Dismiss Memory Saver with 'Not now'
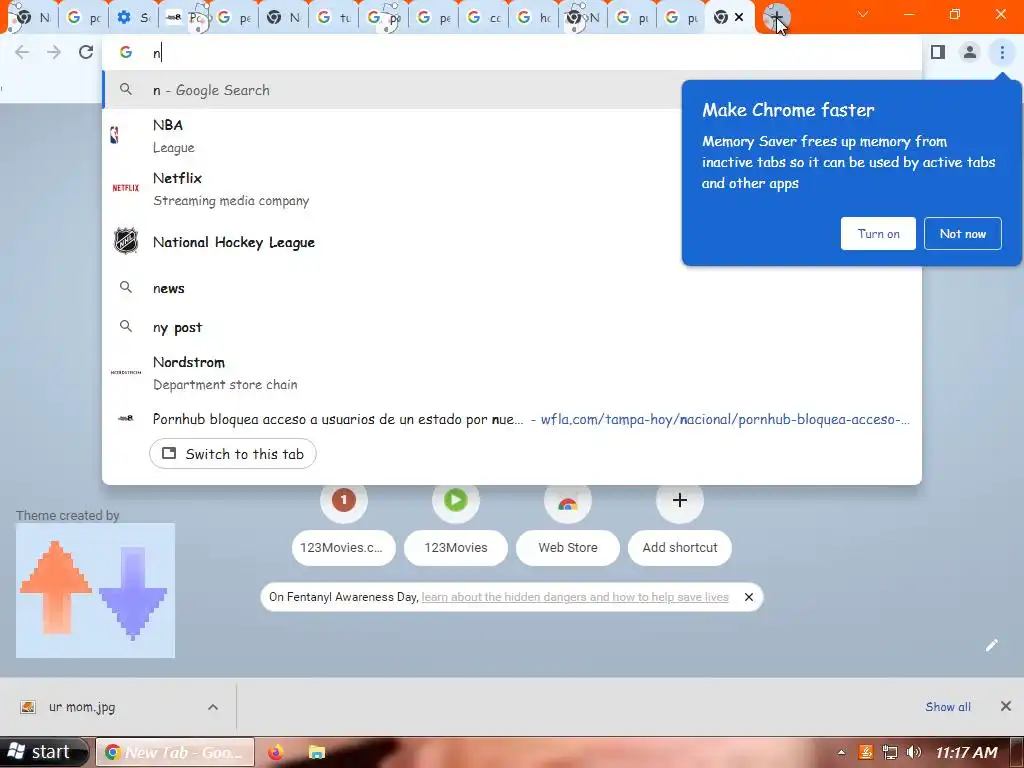Screen dimensions: 1024x768 [963, 233]
